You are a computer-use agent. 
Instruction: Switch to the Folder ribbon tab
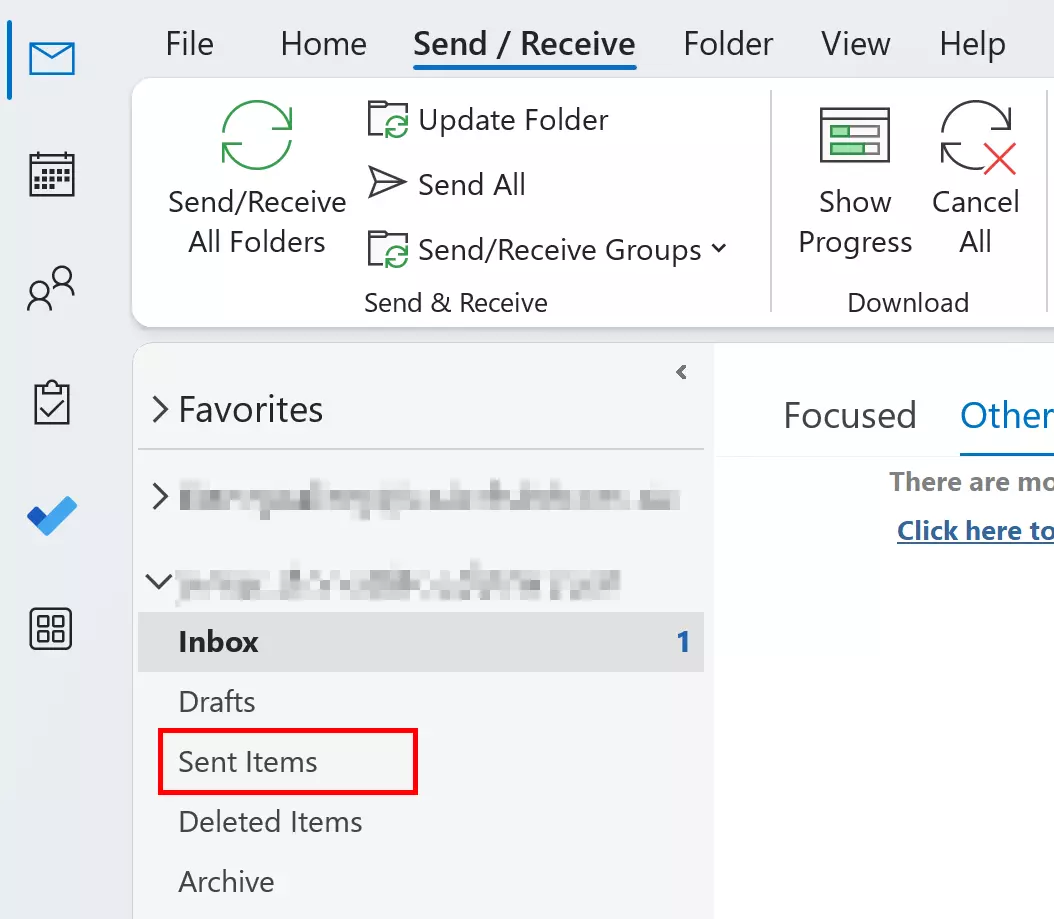(727, 44)
